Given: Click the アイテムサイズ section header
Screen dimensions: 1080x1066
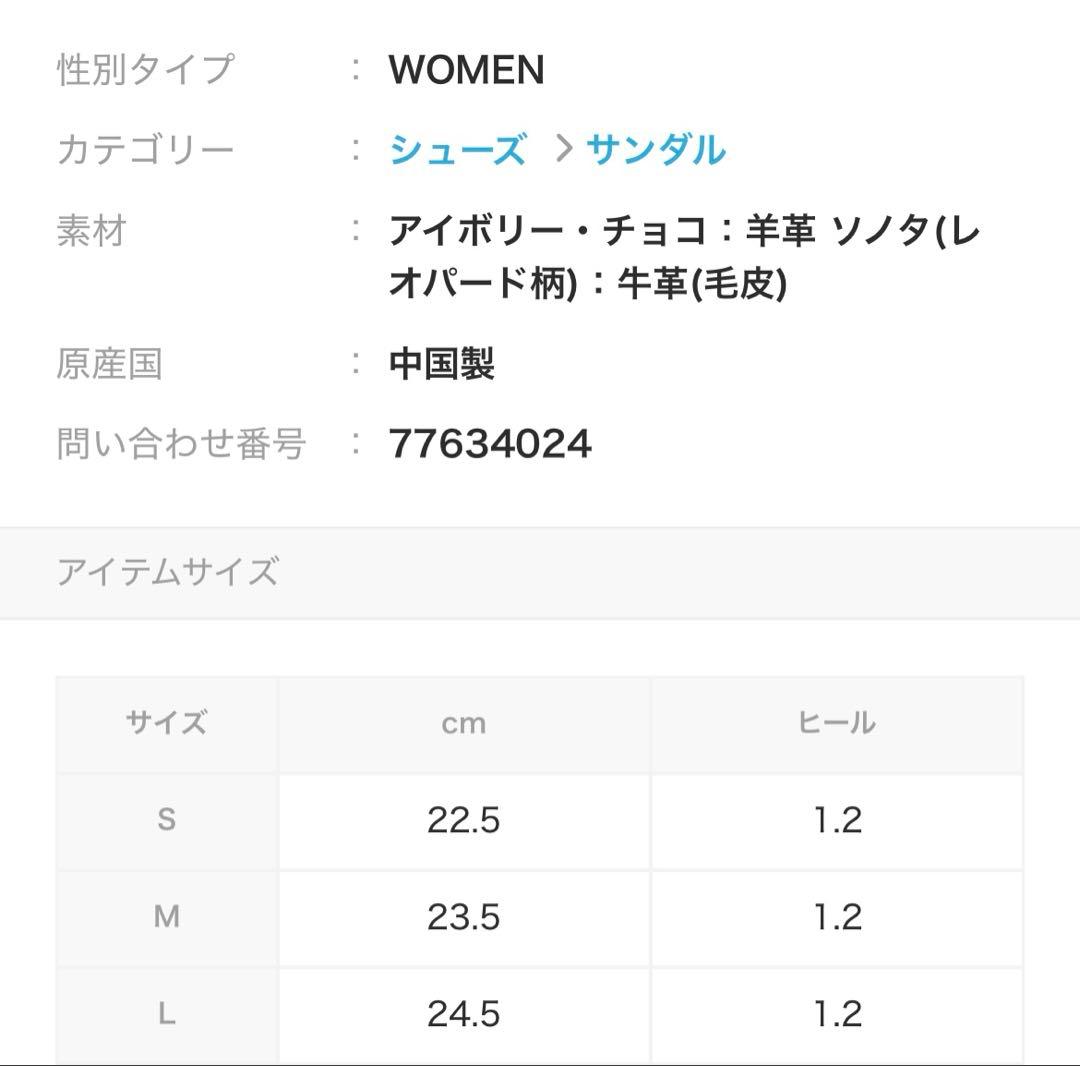Looking at the screenshot, I should click(x=167, y=572).
